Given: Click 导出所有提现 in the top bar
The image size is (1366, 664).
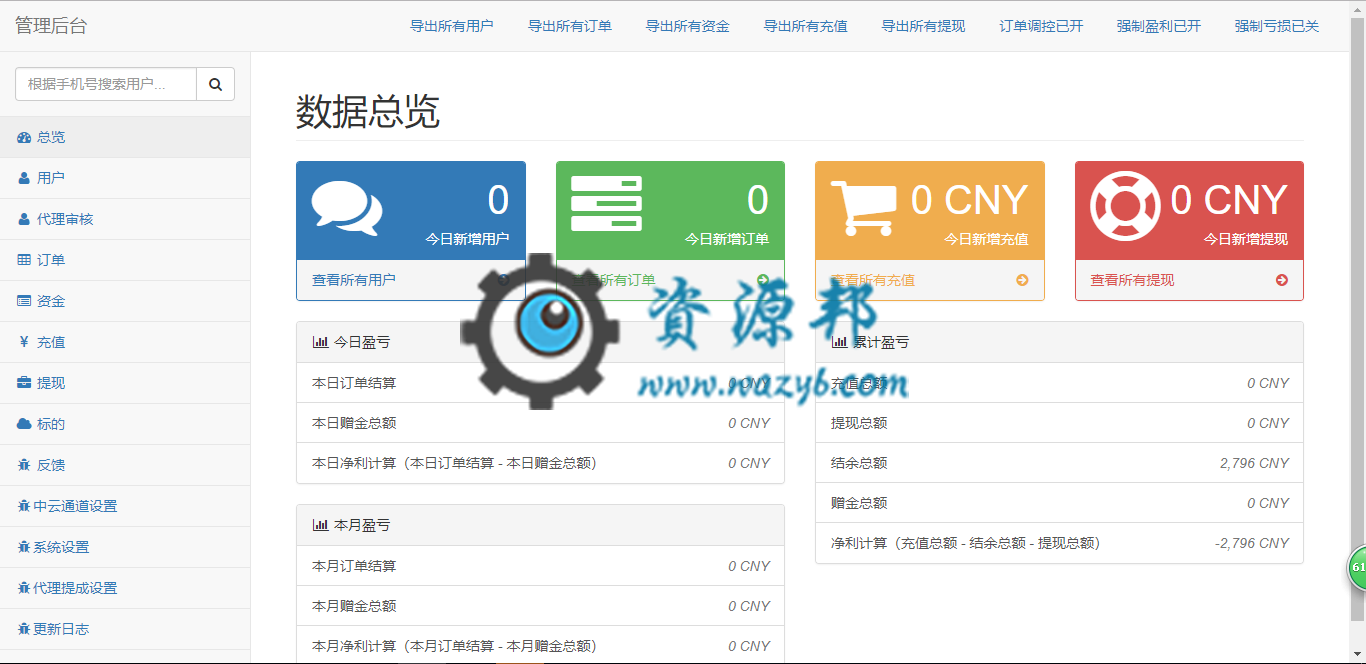Looking at the screenshot, I should (x=924, y=26).
